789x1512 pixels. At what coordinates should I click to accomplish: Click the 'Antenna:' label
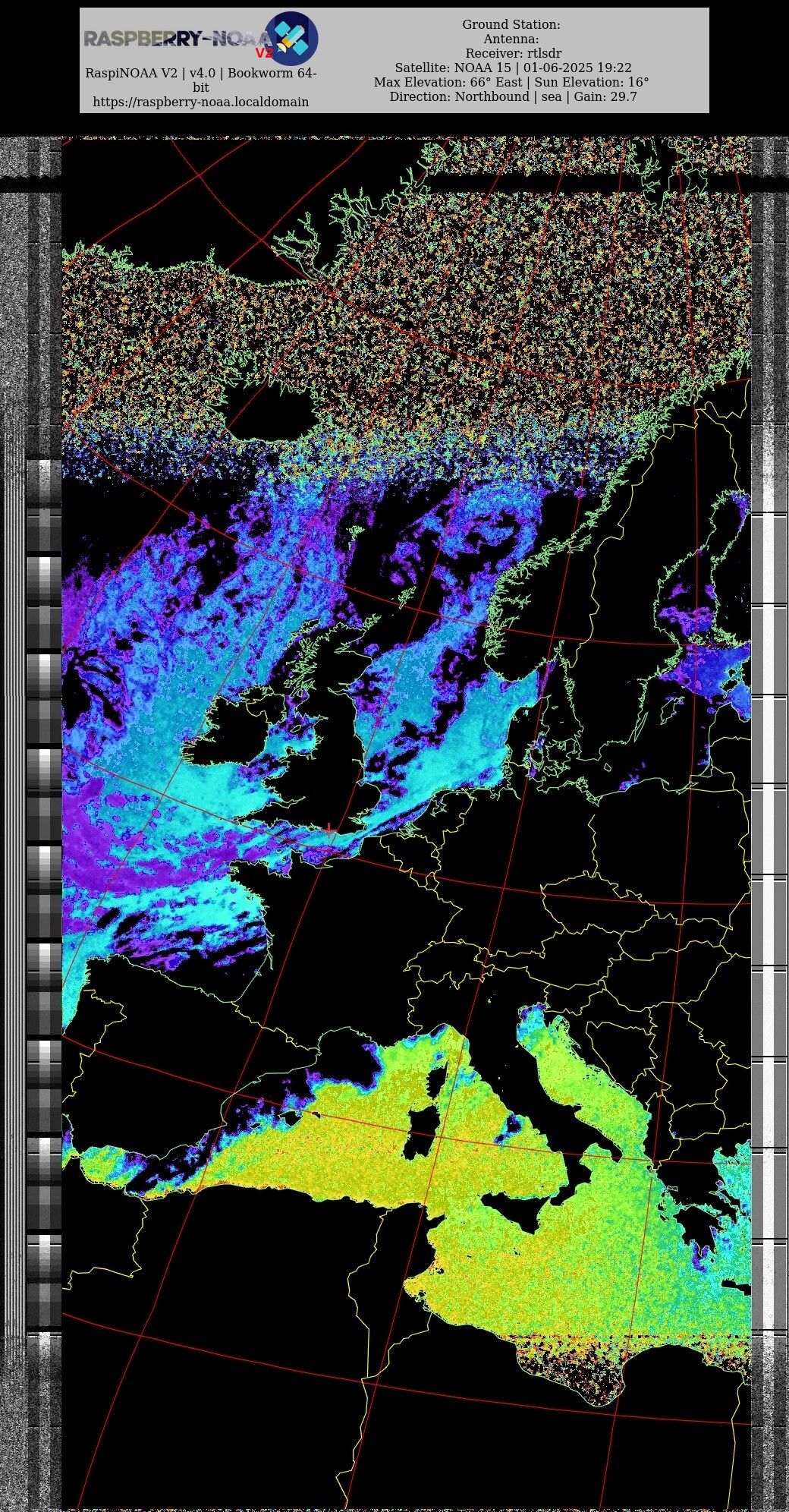tap(511, 39)
